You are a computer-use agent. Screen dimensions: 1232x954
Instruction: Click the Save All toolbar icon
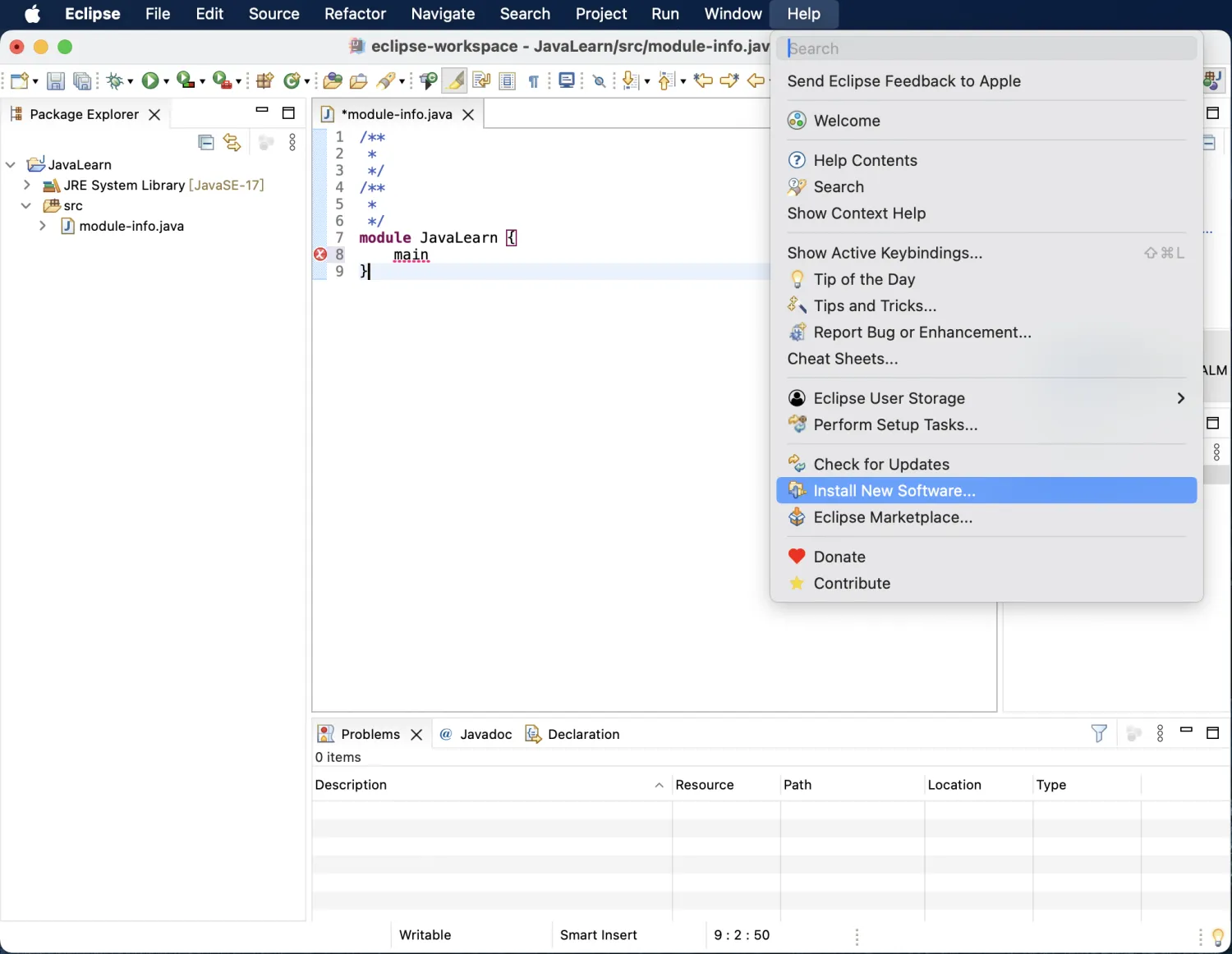pyautogui.click(x=82, y=80)
